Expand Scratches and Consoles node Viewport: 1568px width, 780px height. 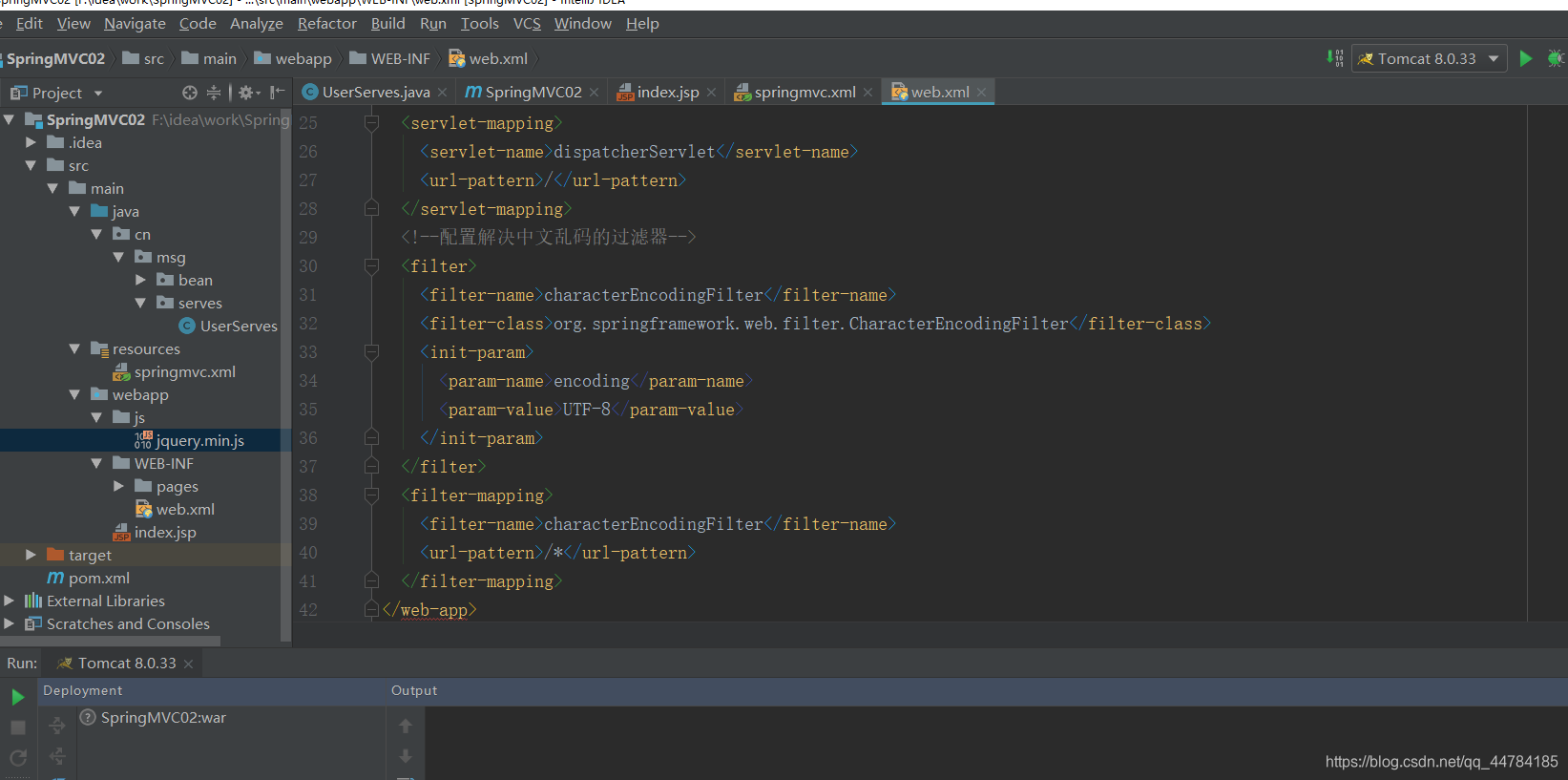pos(10,623)
